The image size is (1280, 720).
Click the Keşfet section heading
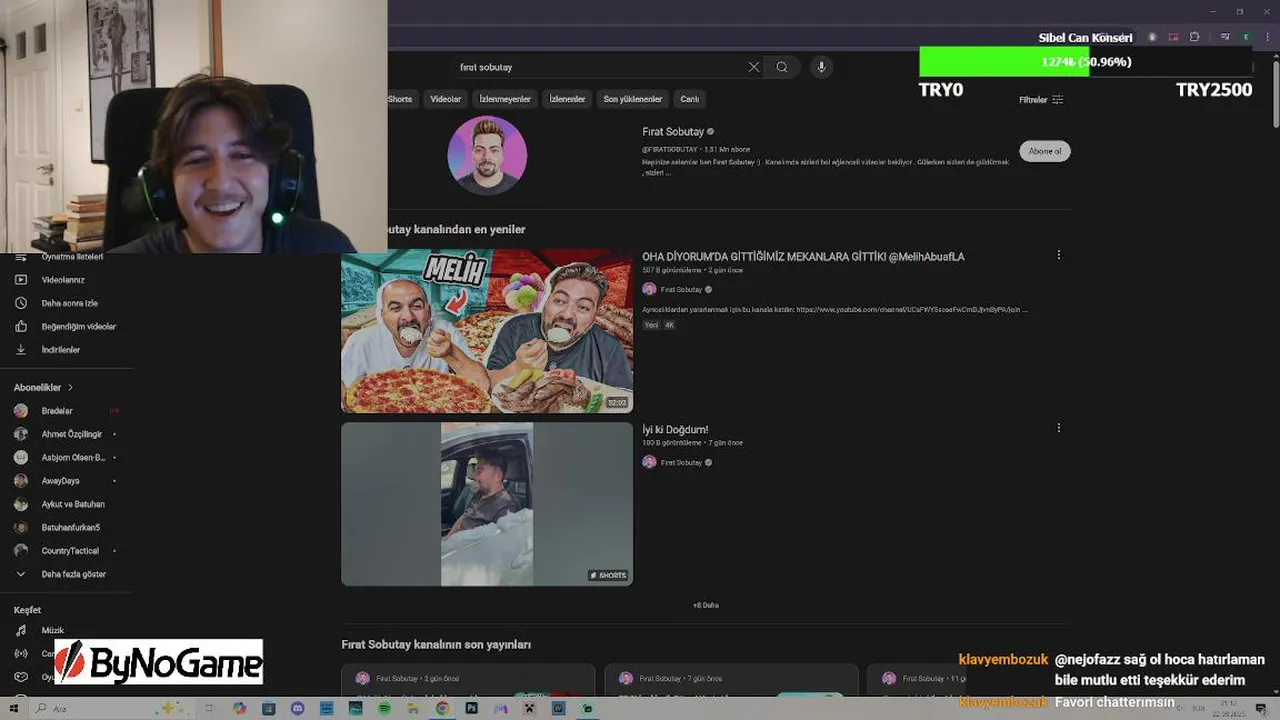pos(27,610)
